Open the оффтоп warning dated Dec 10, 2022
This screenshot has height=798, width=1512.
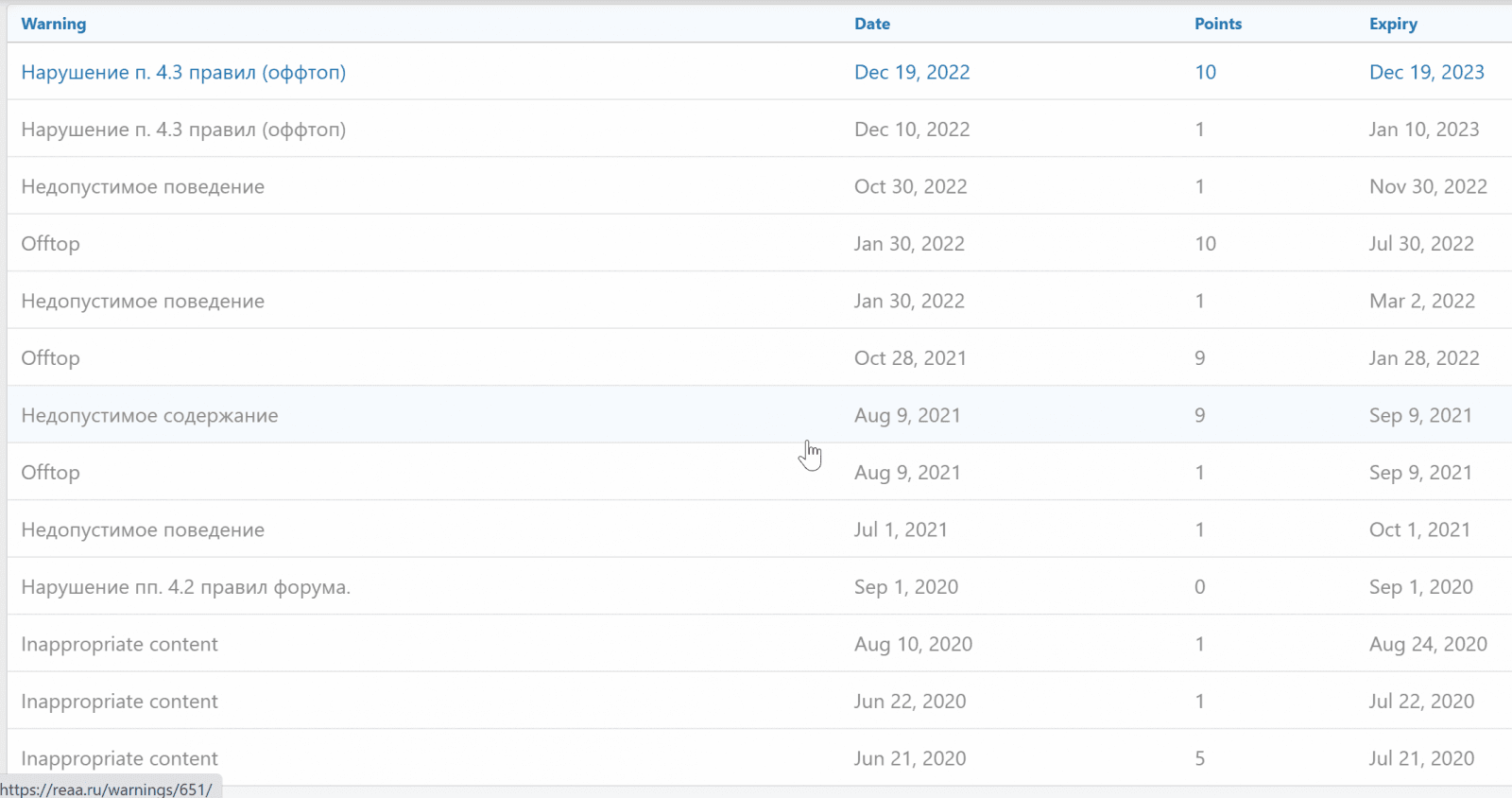tap(183, 130)
